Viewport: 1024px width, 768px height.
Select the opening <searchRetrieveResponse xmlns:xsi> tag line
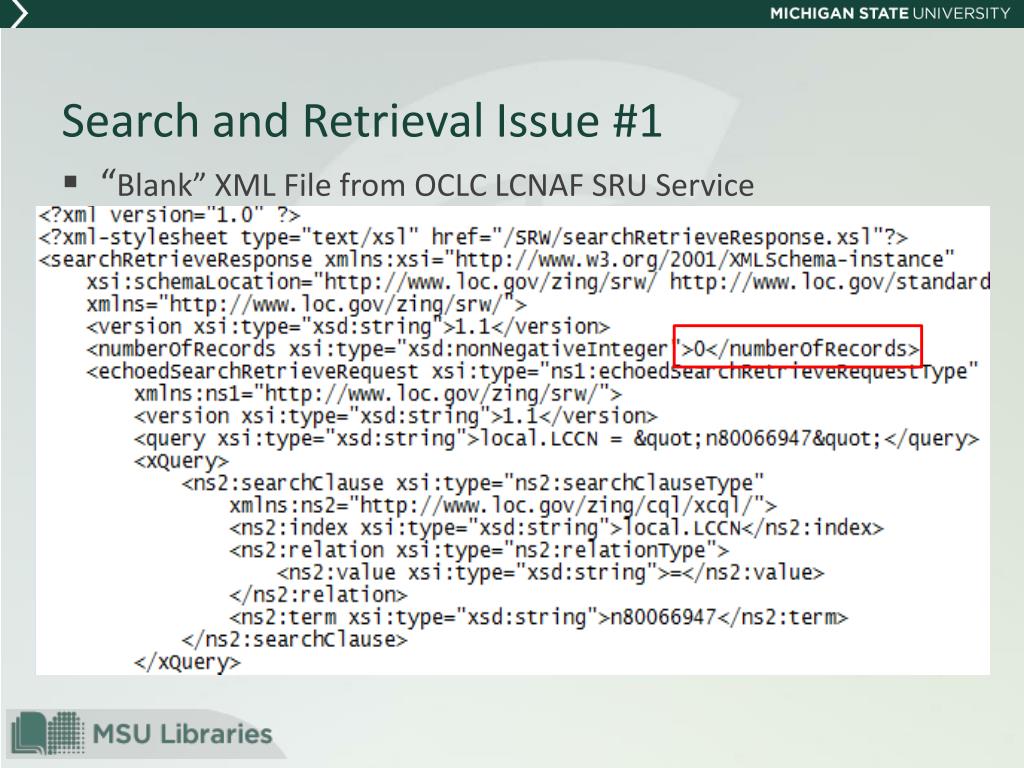(496, 259)
